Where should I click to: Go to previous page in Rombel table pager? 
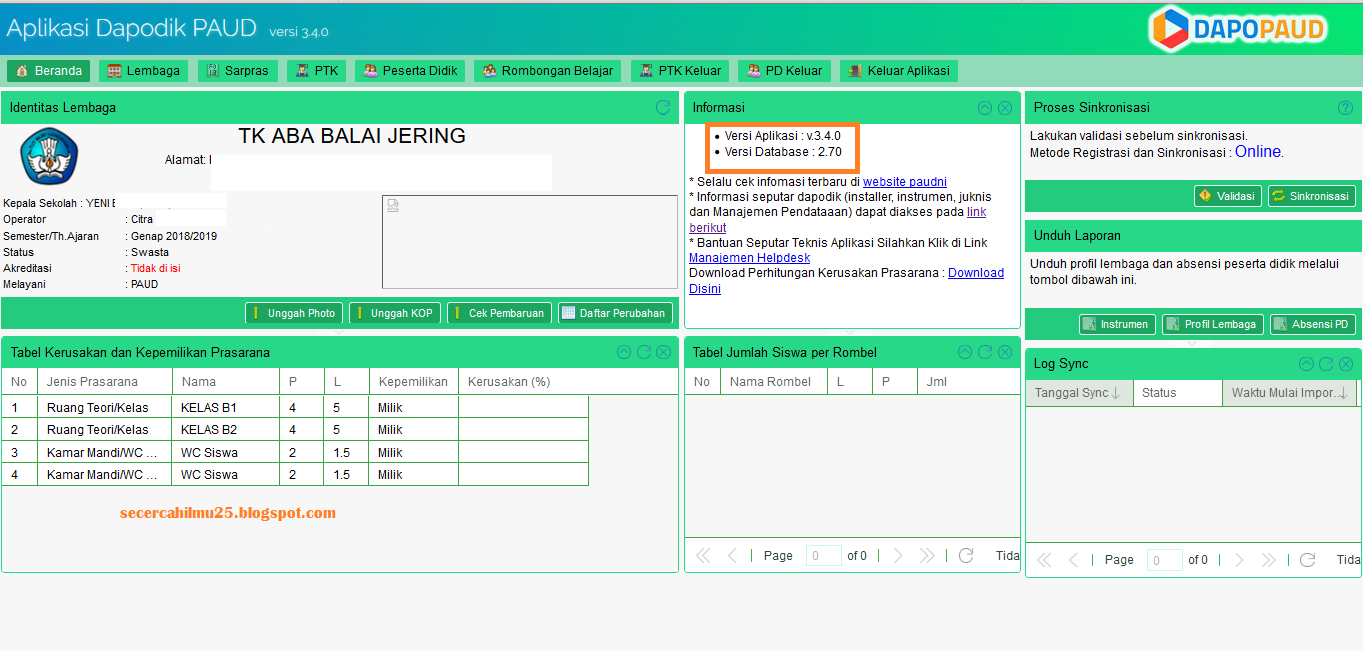(732, 555)
